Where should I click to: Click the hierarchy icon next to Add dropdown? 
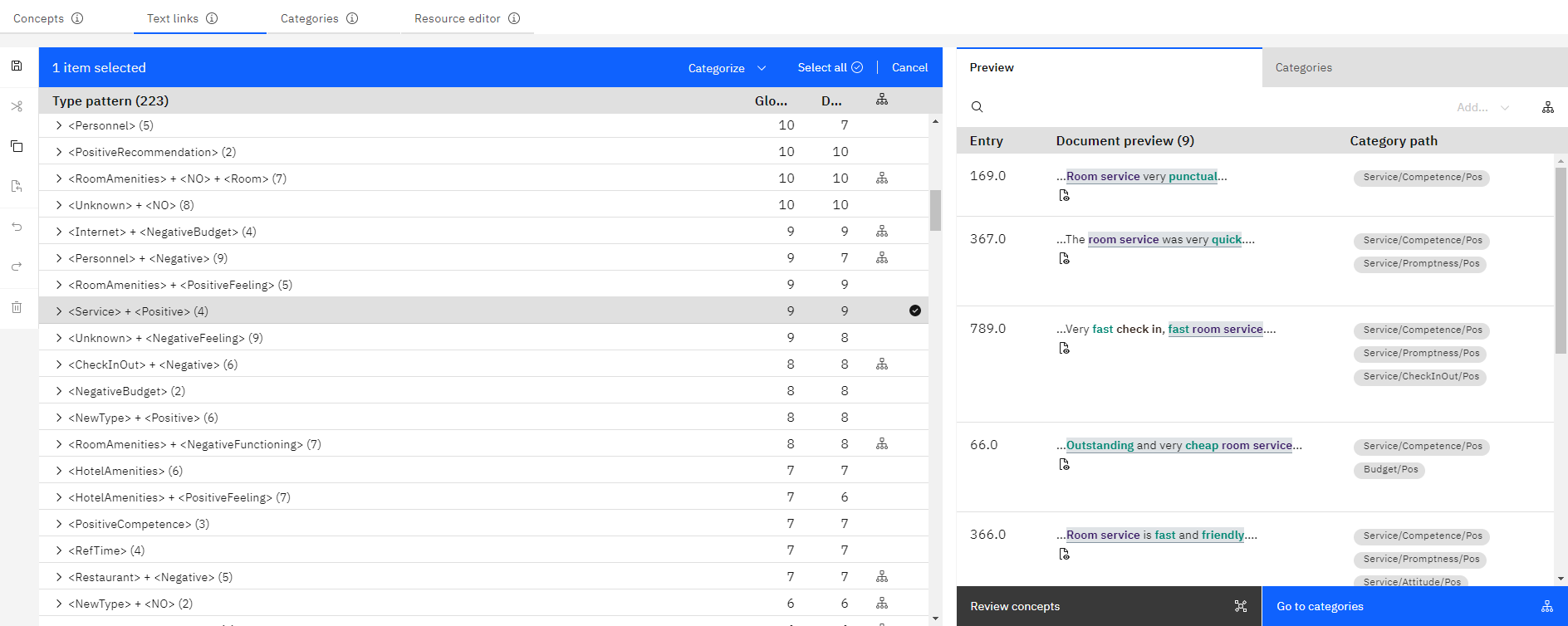[x=1548, y=107]
